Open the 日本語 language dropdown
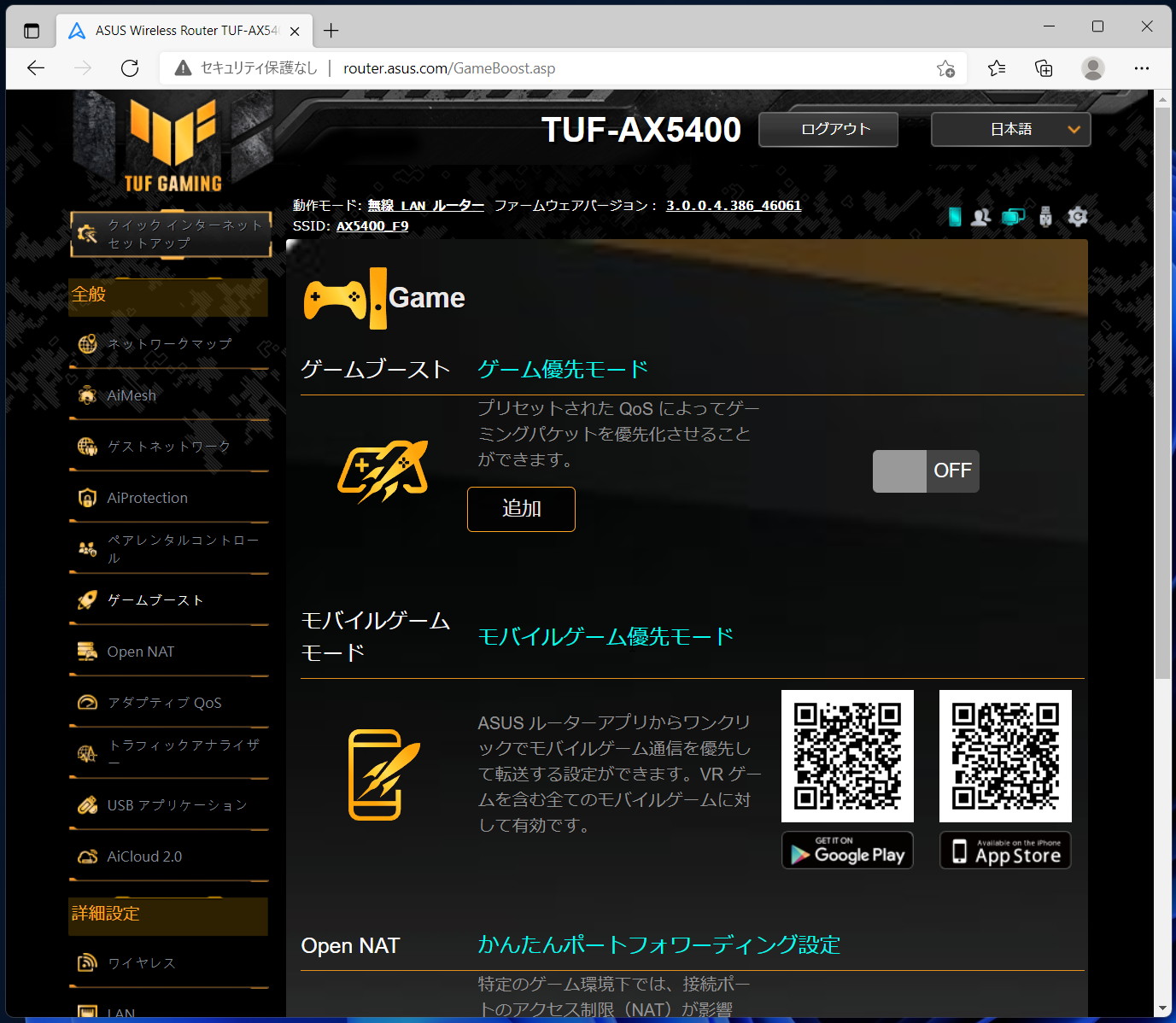The width and height of the screenshot is (1176, 1023). pos(1010,129)
